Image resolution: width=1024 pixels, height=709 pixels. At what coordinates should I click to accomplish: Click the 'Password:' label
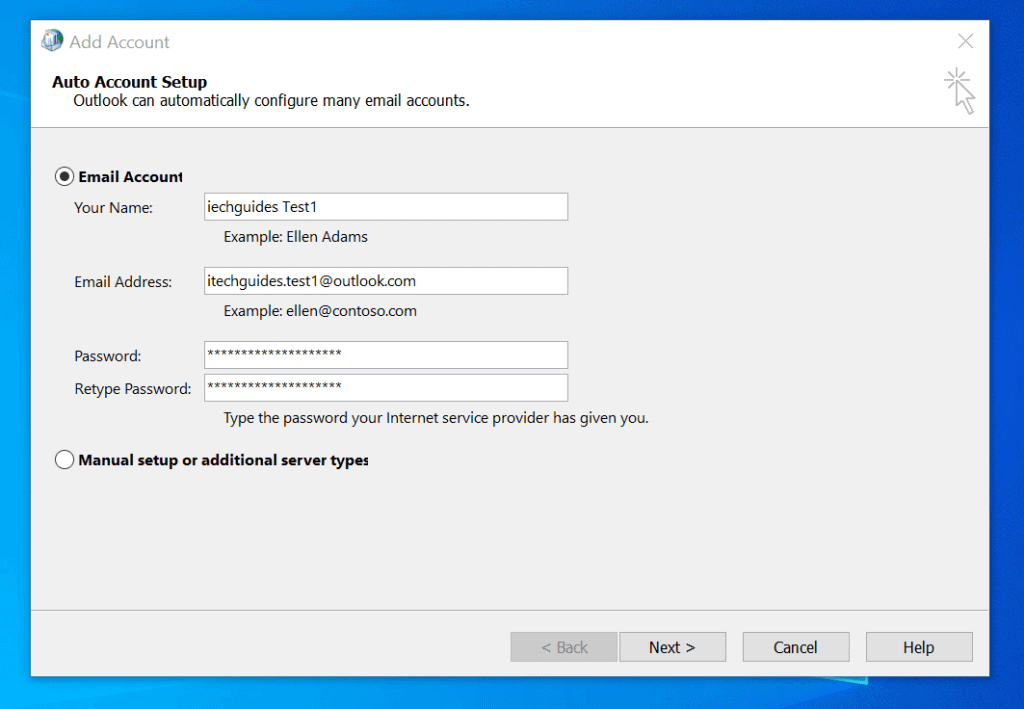(x=108, y=356)
